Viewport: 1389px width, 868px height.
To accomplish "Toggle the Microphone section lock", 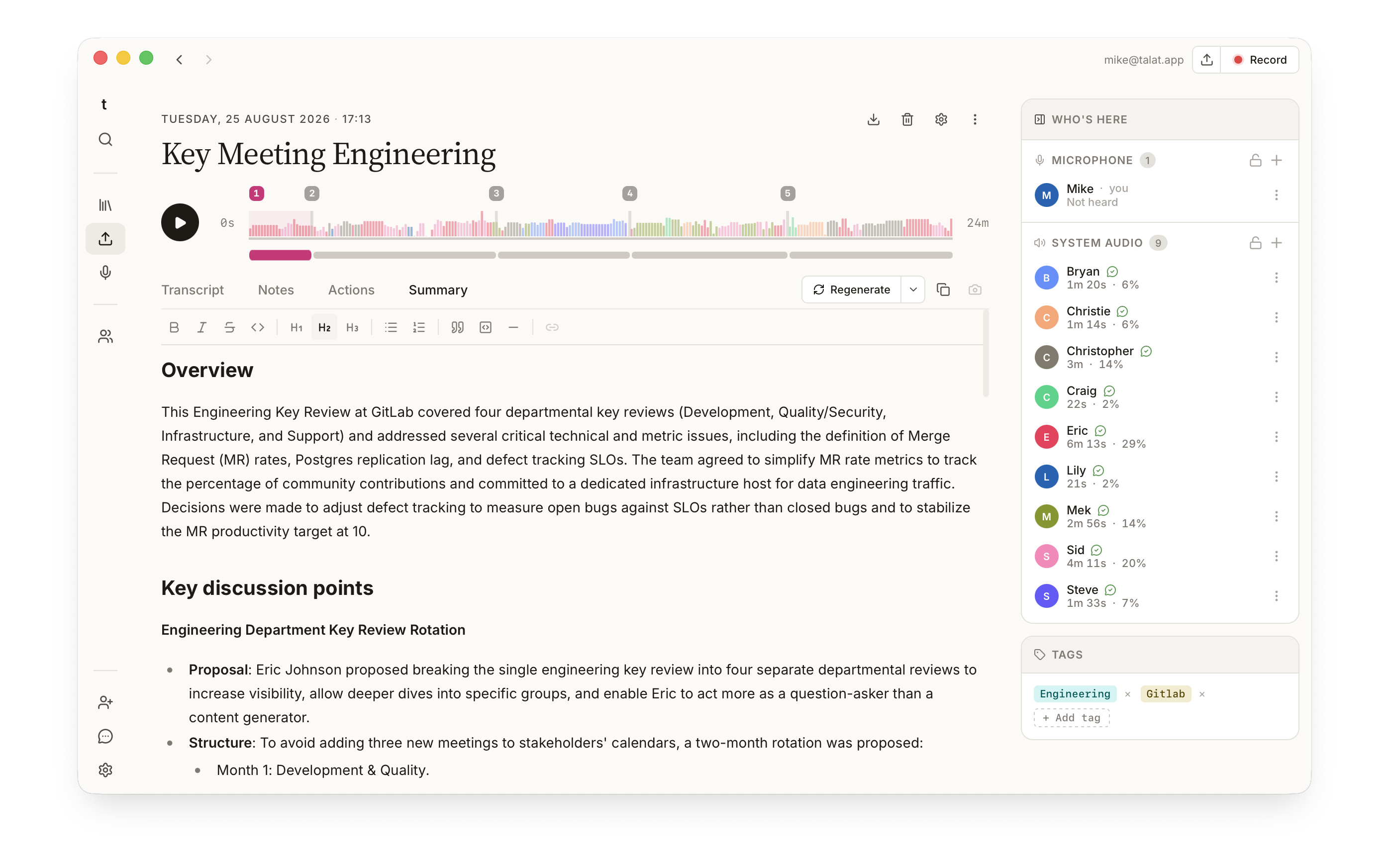I will tap(1255, 161).
